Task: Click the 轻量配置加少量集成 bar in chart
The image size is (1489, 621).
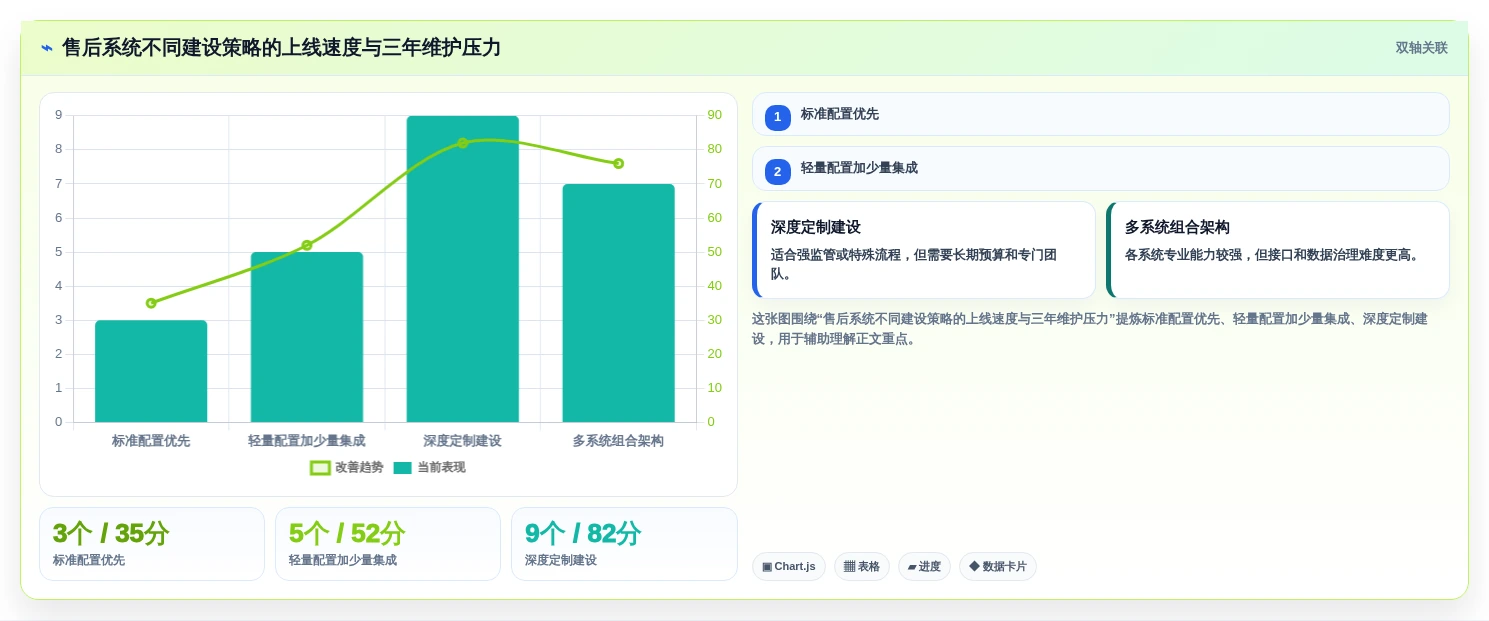Action: click(307, 337)
